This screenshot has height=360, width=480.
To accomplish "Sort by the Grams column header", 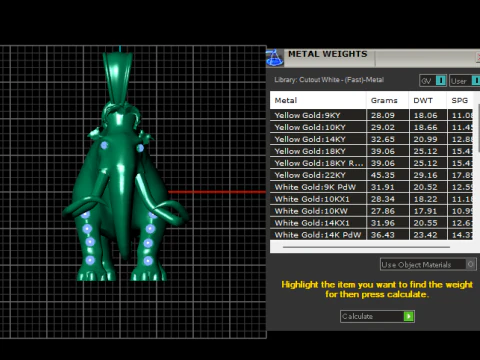I will pos(387,100).
